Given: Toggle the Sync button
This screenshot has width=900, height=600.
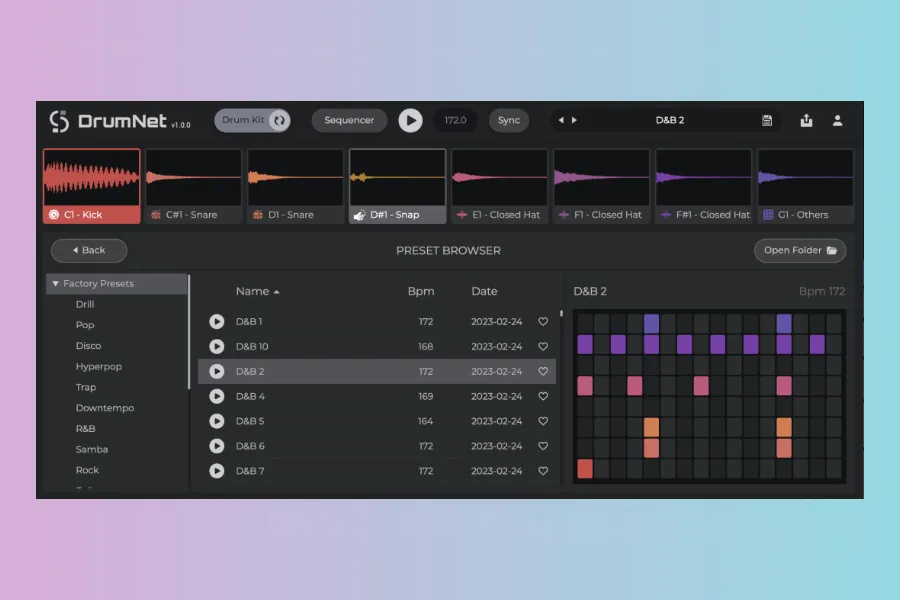Looking at the screenshot, I should [x=509, y=120].
